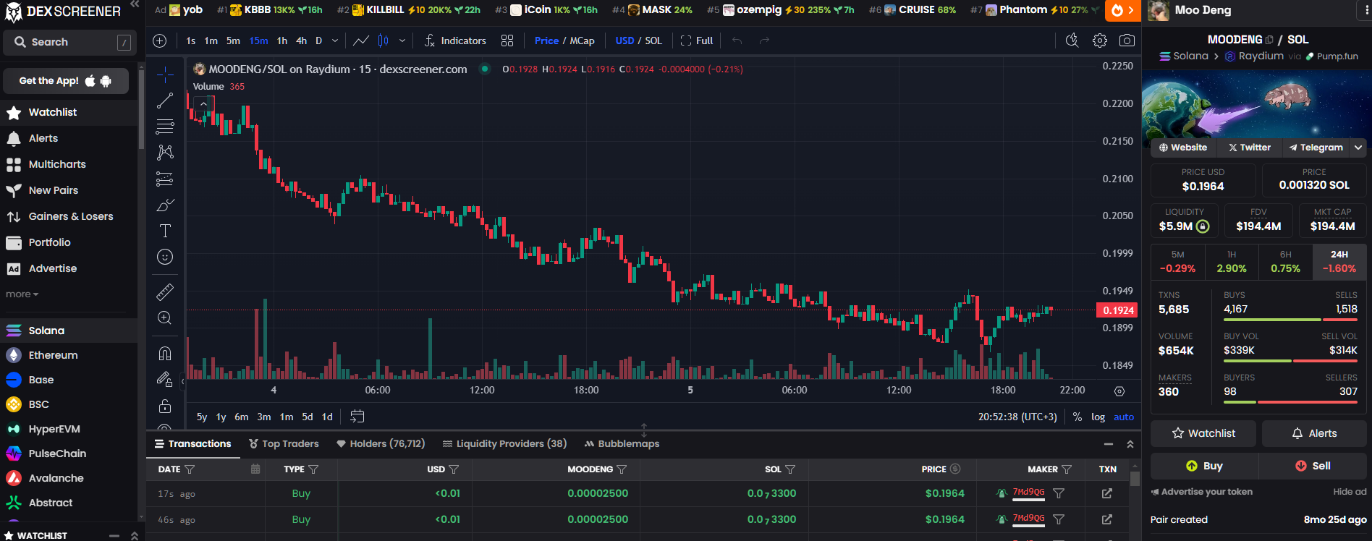Expand the 'more' sidebar menu
This screenshot has width=1372, height=541.
(22, 294)
